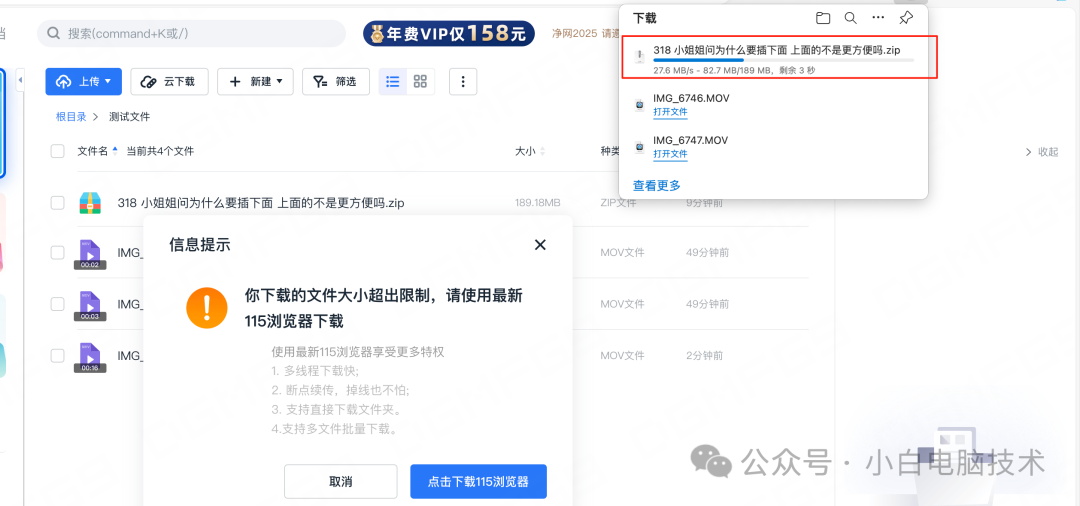Click the 00:16 MOV video thumbnail
1080x506 pixels.
[90, 357]
